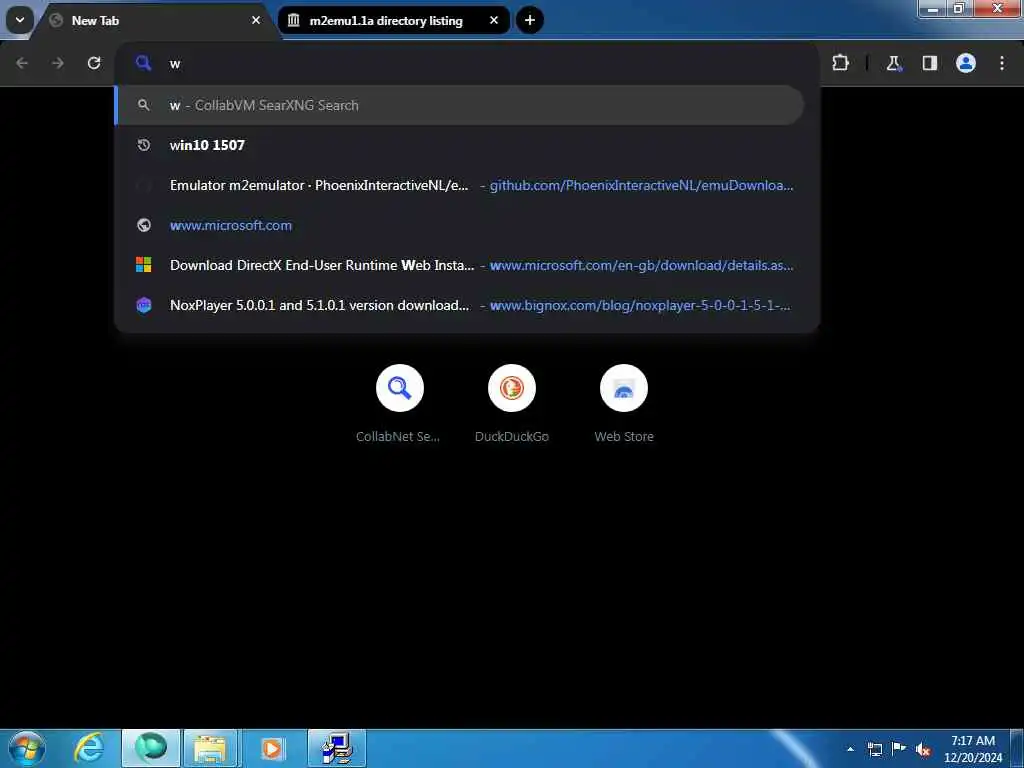Viewport: 1024px width, 768px height.
Task: Select the 'win10 1507' history suggestion
Action: tap(460, 145)
